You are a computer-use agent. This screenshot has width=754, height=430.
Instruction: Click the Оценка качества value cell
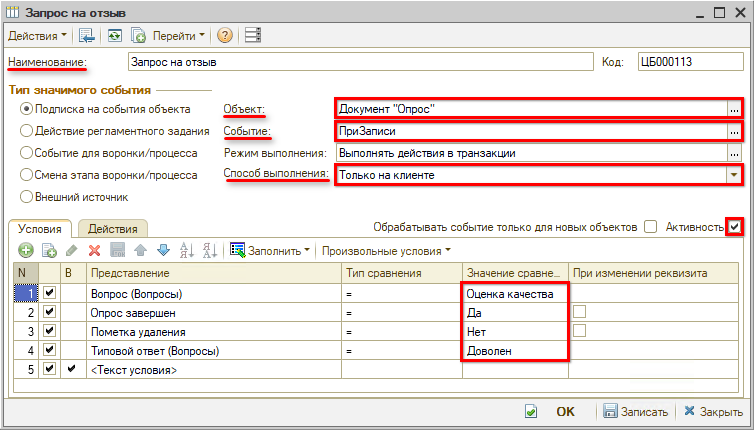coord(515,293)
